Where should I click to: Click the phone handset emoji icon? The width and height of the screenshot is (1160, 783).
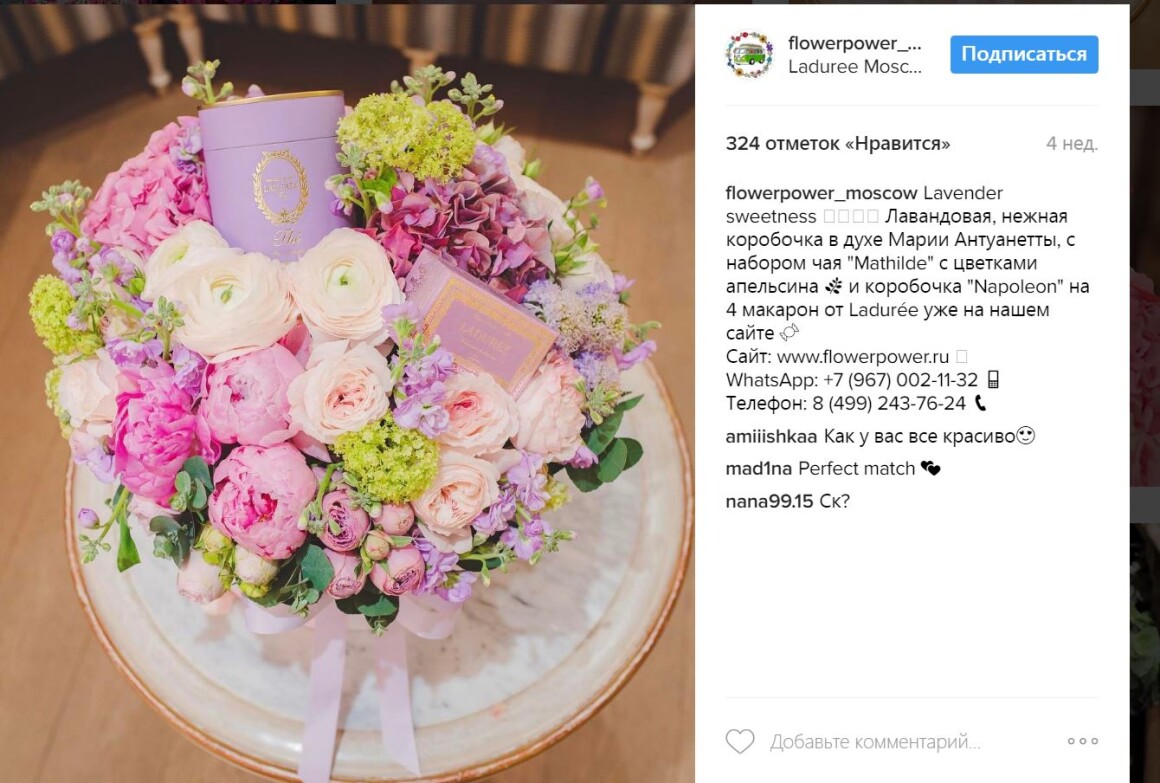(980, 403)
